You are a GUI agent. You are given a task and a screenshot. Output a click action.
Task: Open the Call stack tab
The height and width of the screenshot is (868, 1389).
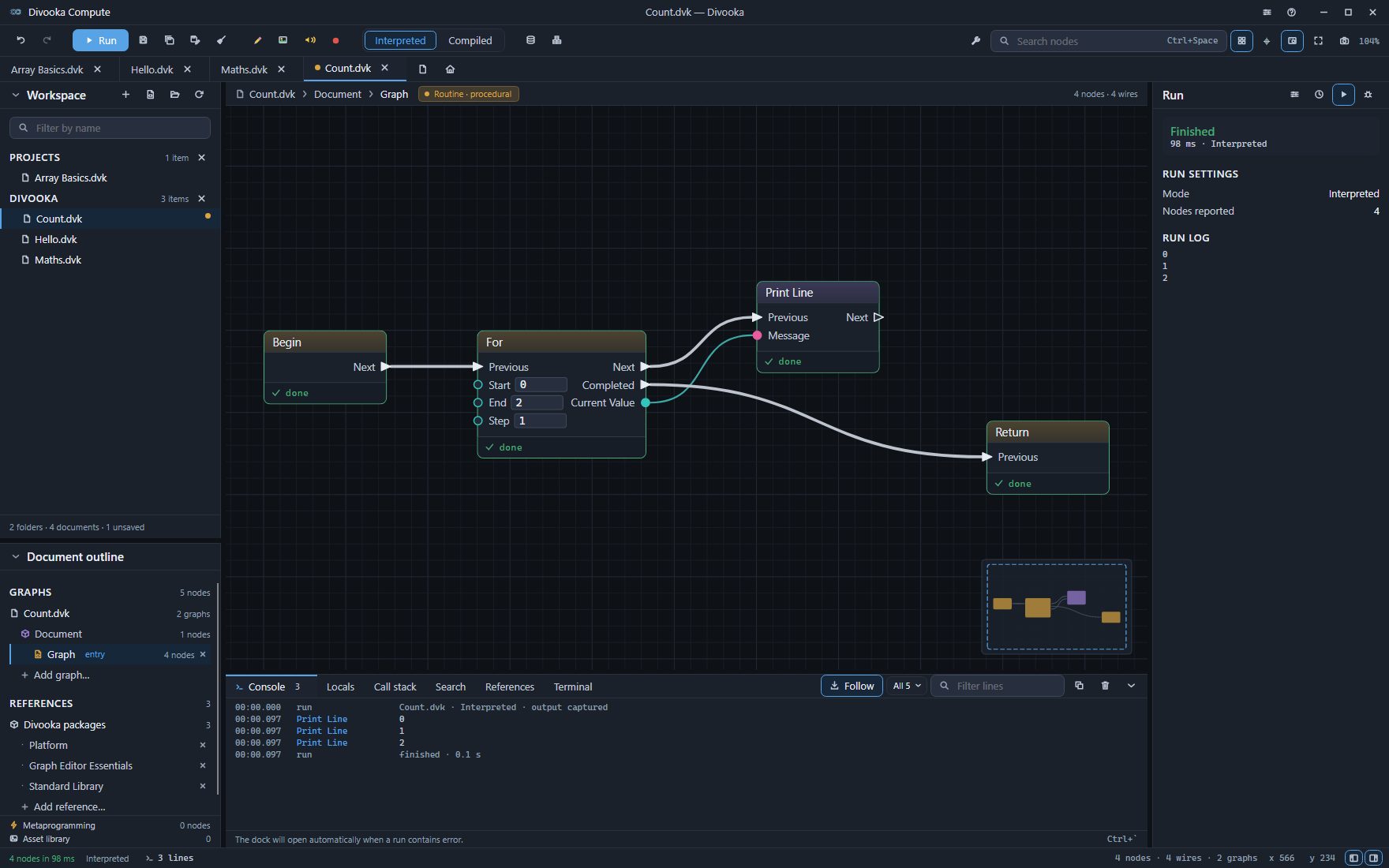pyautogui.click(x=395, y=687)
